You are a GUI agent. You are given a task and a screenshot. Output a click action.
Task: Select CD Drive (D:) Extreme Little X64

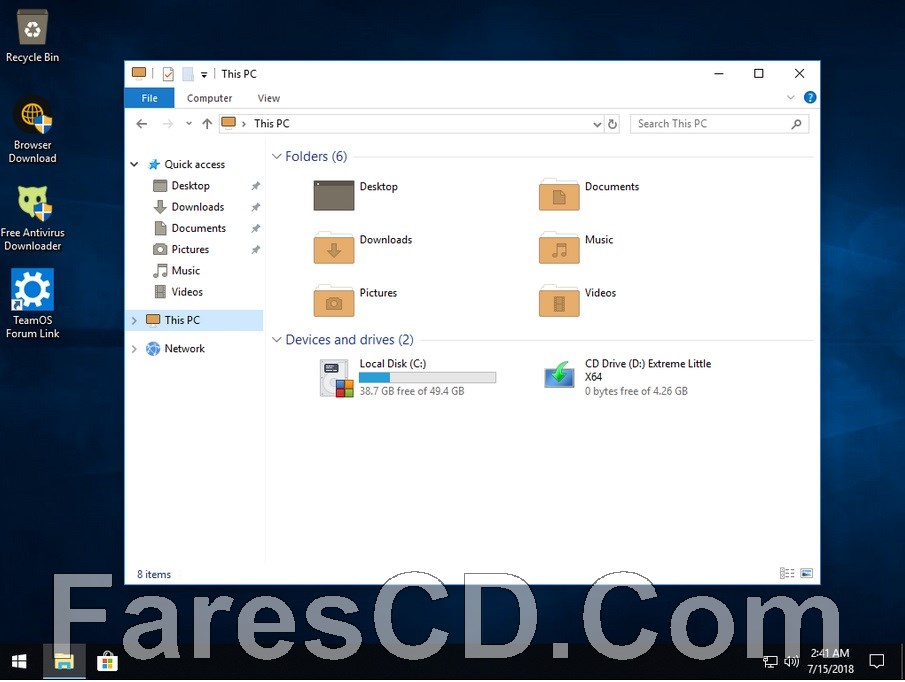(628, 377)
